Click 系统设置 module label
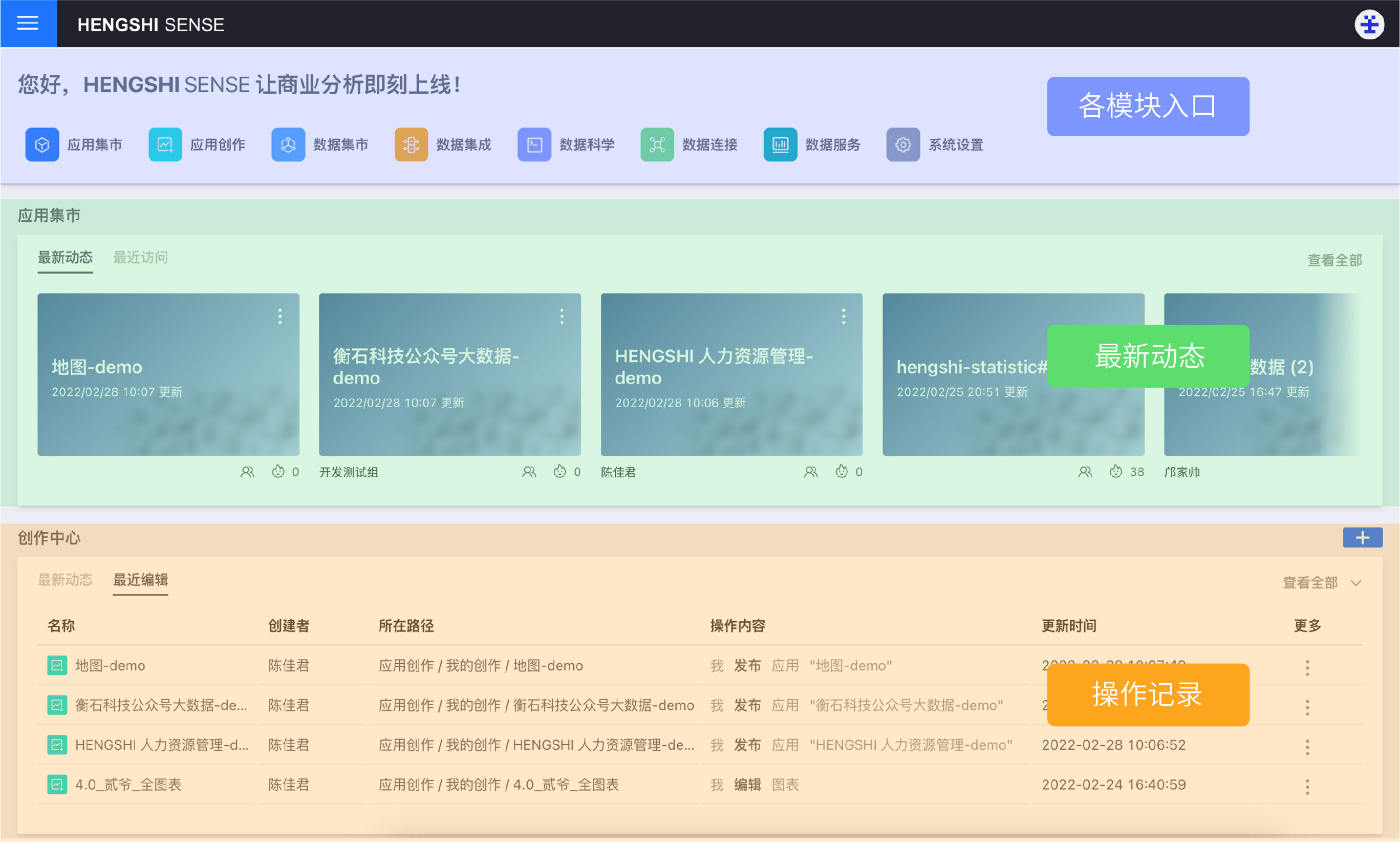Image resolution: width=1400 pixels, height=842 pixels. (956, 144)
